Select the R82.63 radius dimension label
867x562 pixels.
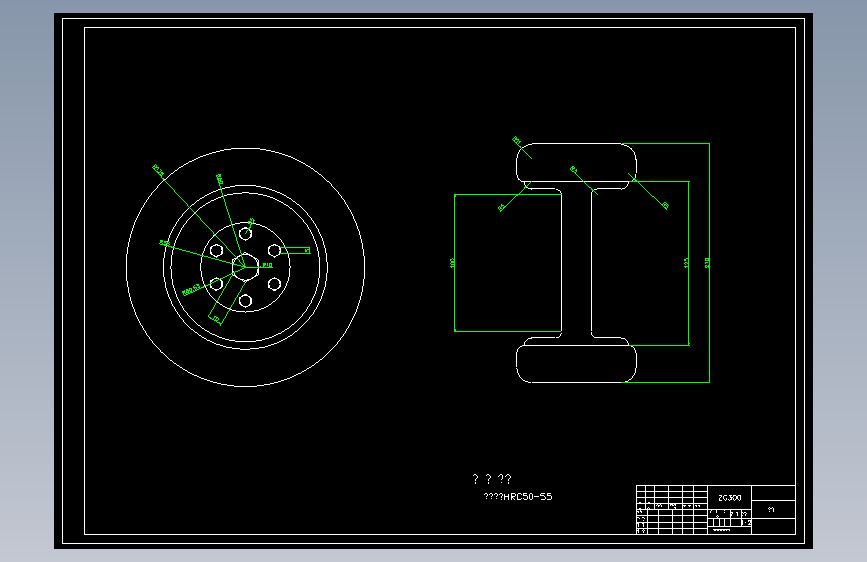pos(191,289)
